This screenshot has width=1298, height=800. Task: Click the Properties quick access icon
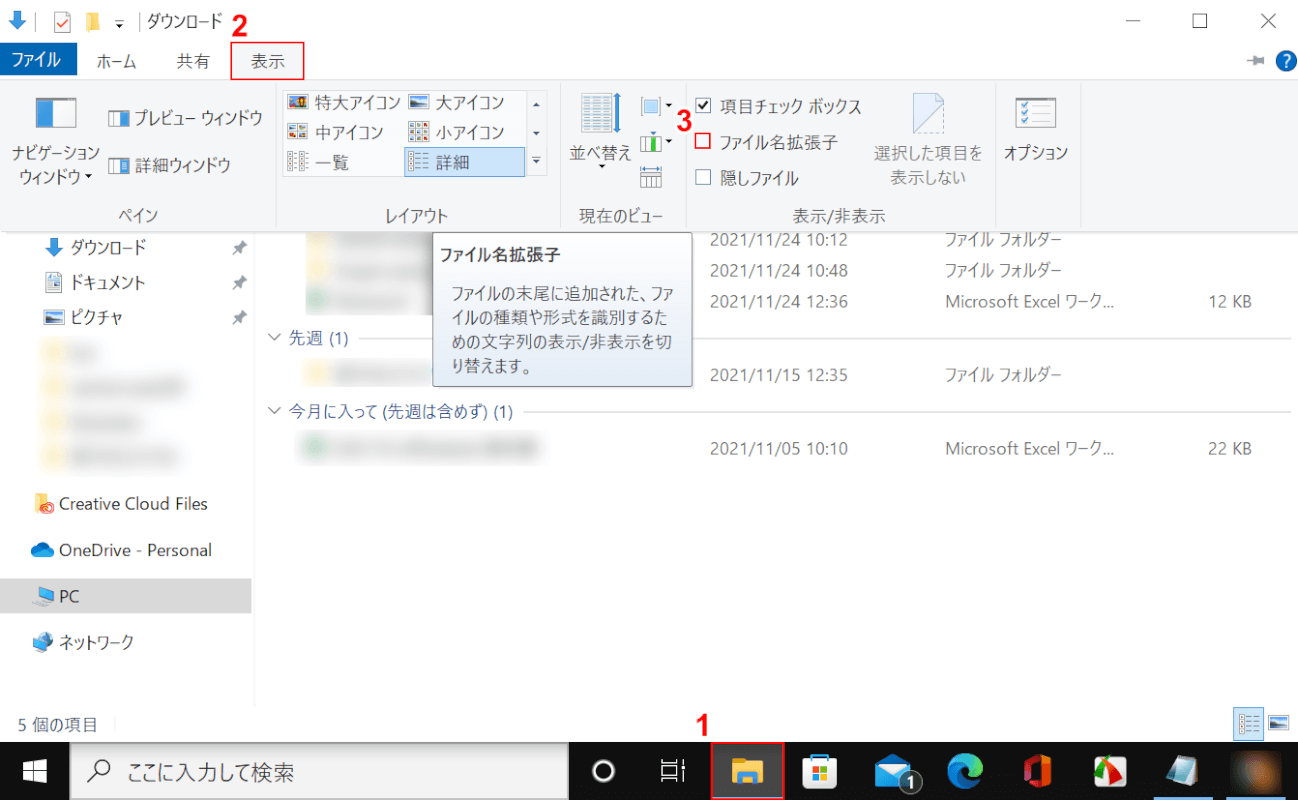(62, 21)
